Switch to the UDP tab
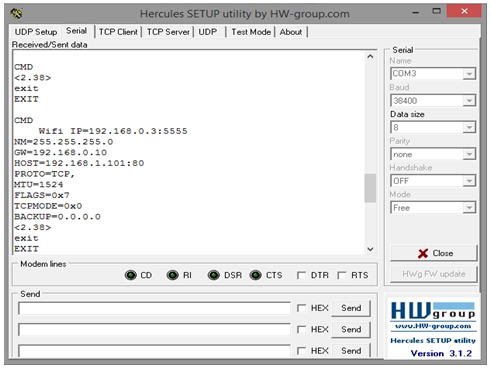This screenshot has width=491, height=368. click(208, 32)
